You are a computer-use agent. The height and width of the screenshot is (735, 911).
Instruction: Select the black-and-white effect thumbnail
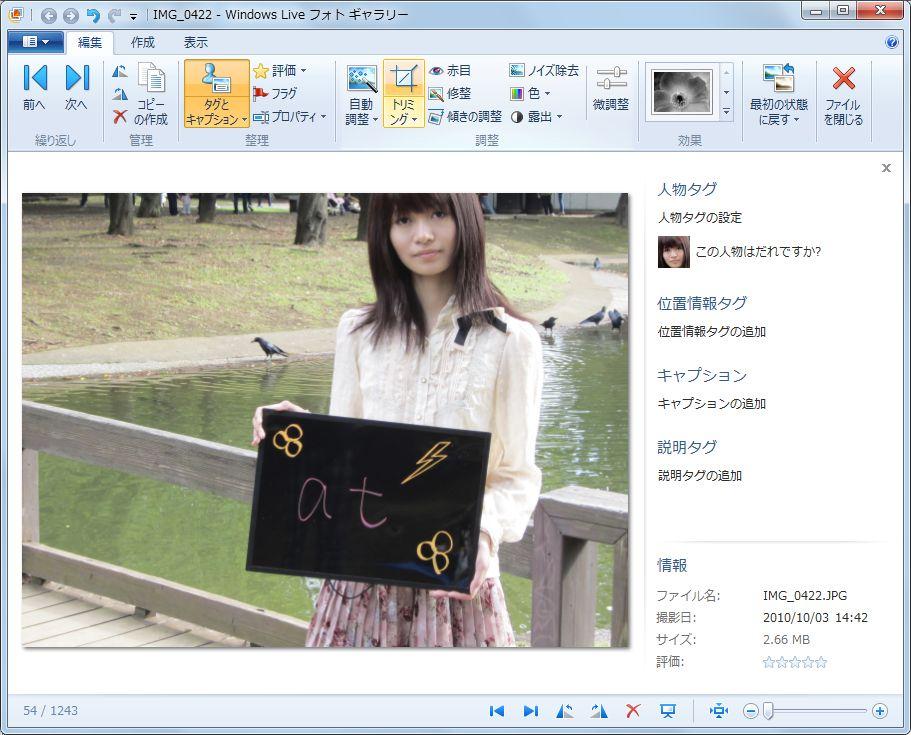[x=682, y=92]
